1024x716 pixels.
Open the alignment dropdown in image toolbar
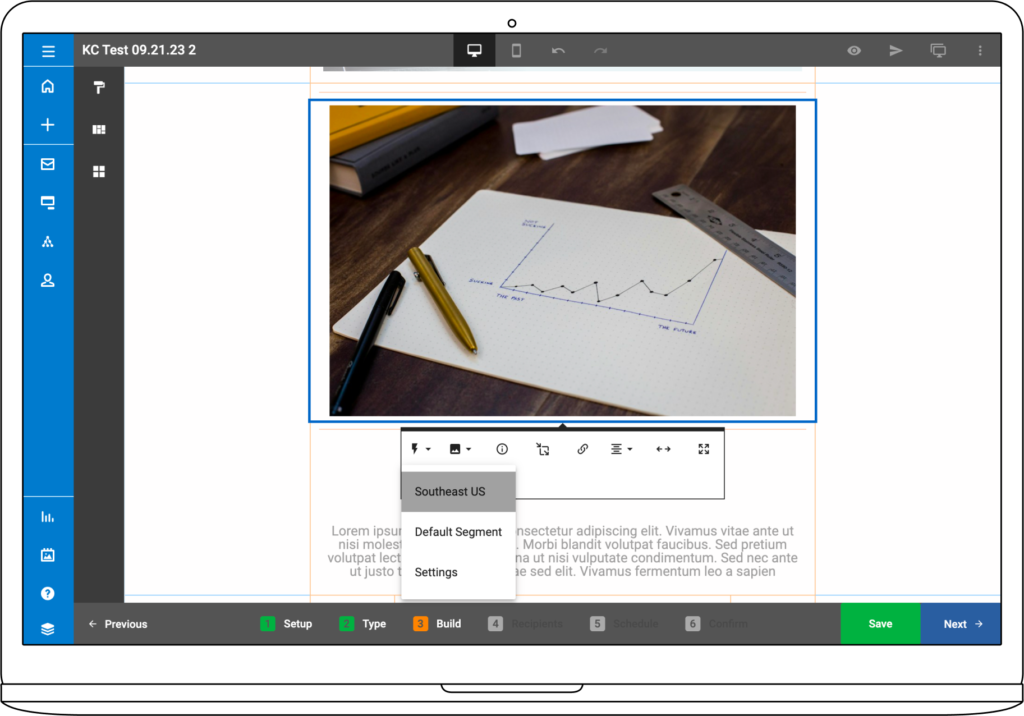click(621, 450)
